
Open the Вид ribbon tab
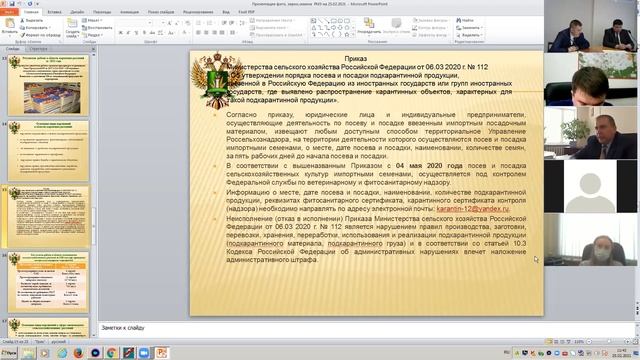[x=226, y=12]
